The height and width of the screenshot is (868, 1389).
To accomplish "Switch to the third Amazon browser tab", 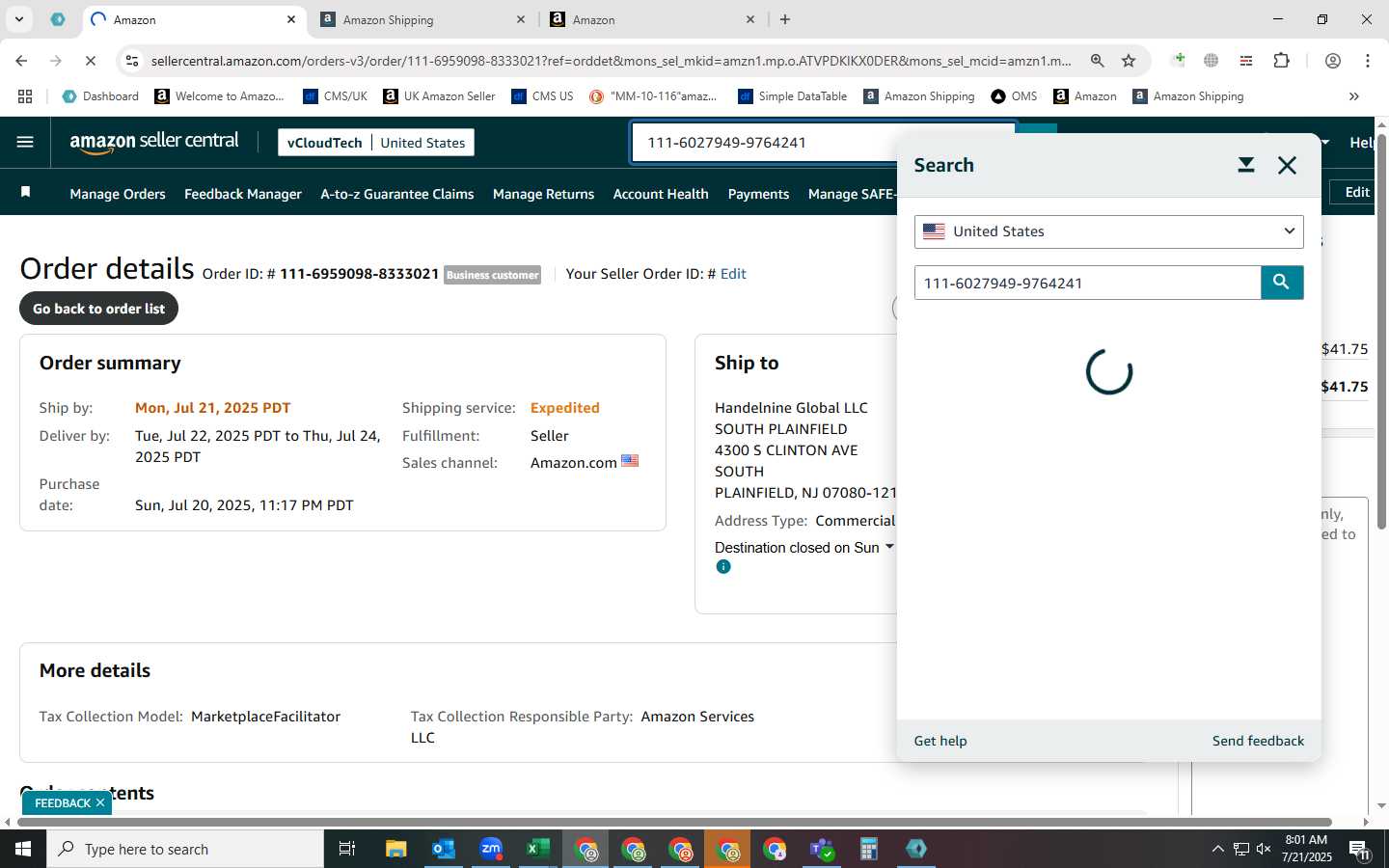I will [x=653, y=19].
